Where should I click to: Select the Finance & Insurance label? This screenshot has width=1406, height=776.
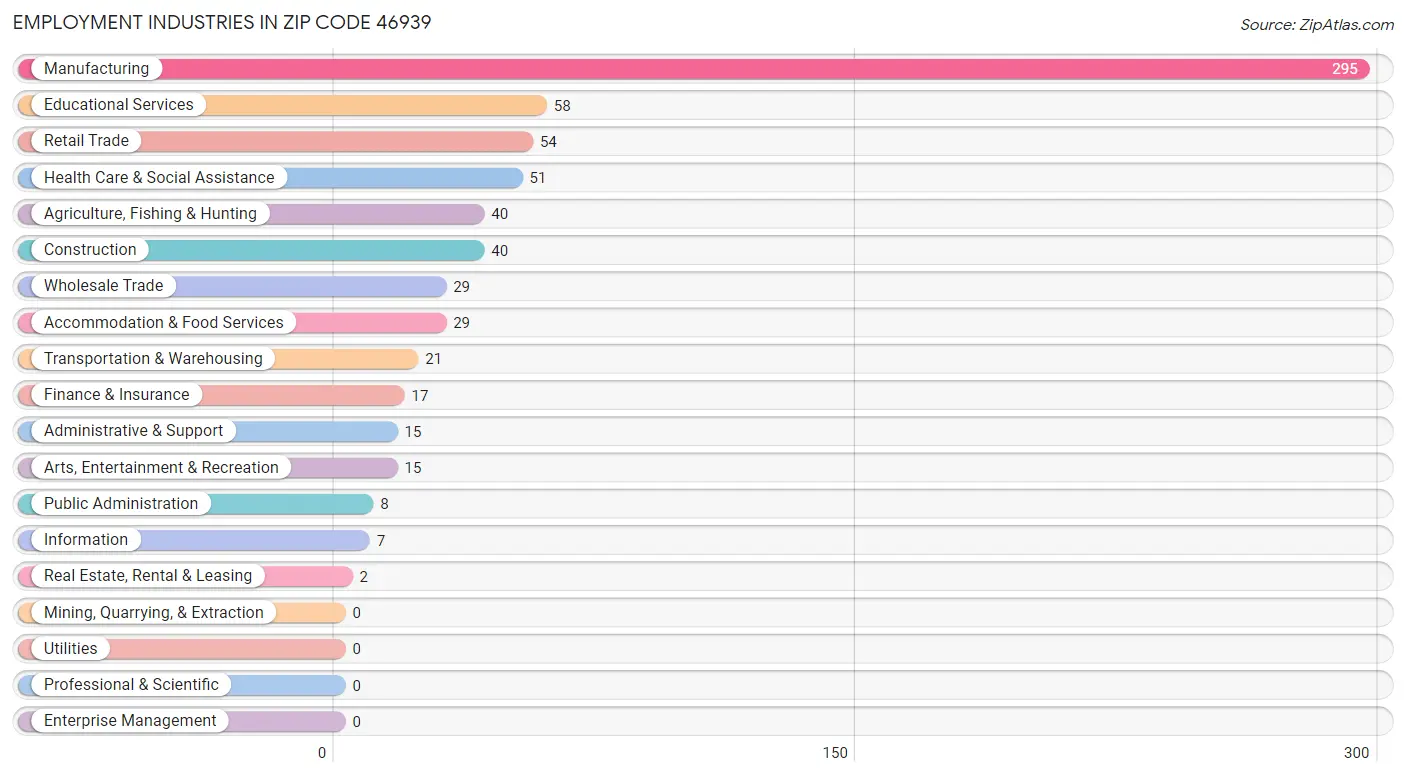(116, 395)
